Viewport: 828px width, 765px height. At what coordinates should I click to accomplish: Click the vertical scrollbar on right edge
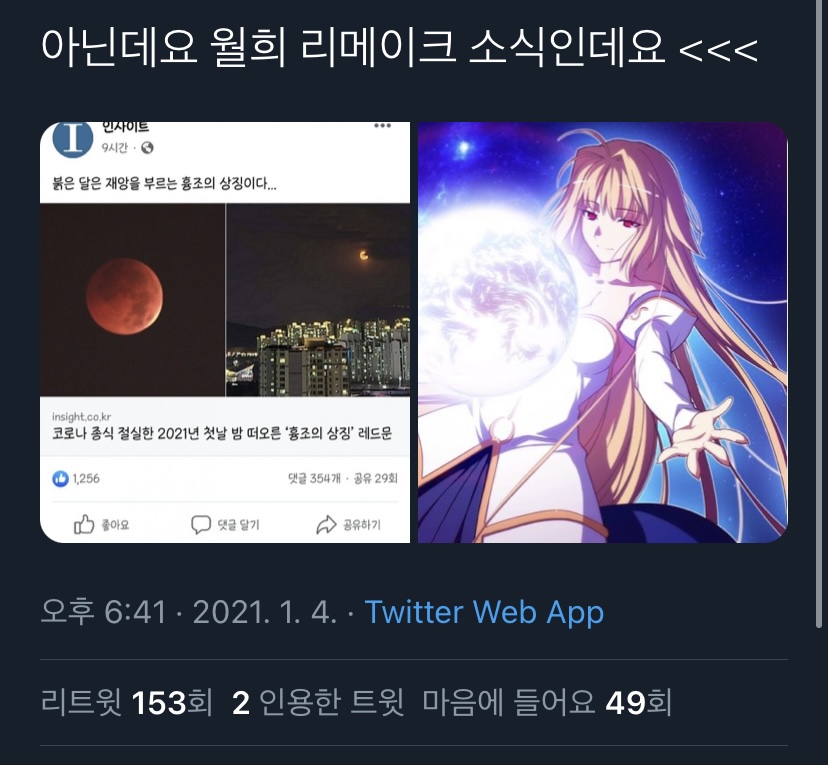pos(819,317)
